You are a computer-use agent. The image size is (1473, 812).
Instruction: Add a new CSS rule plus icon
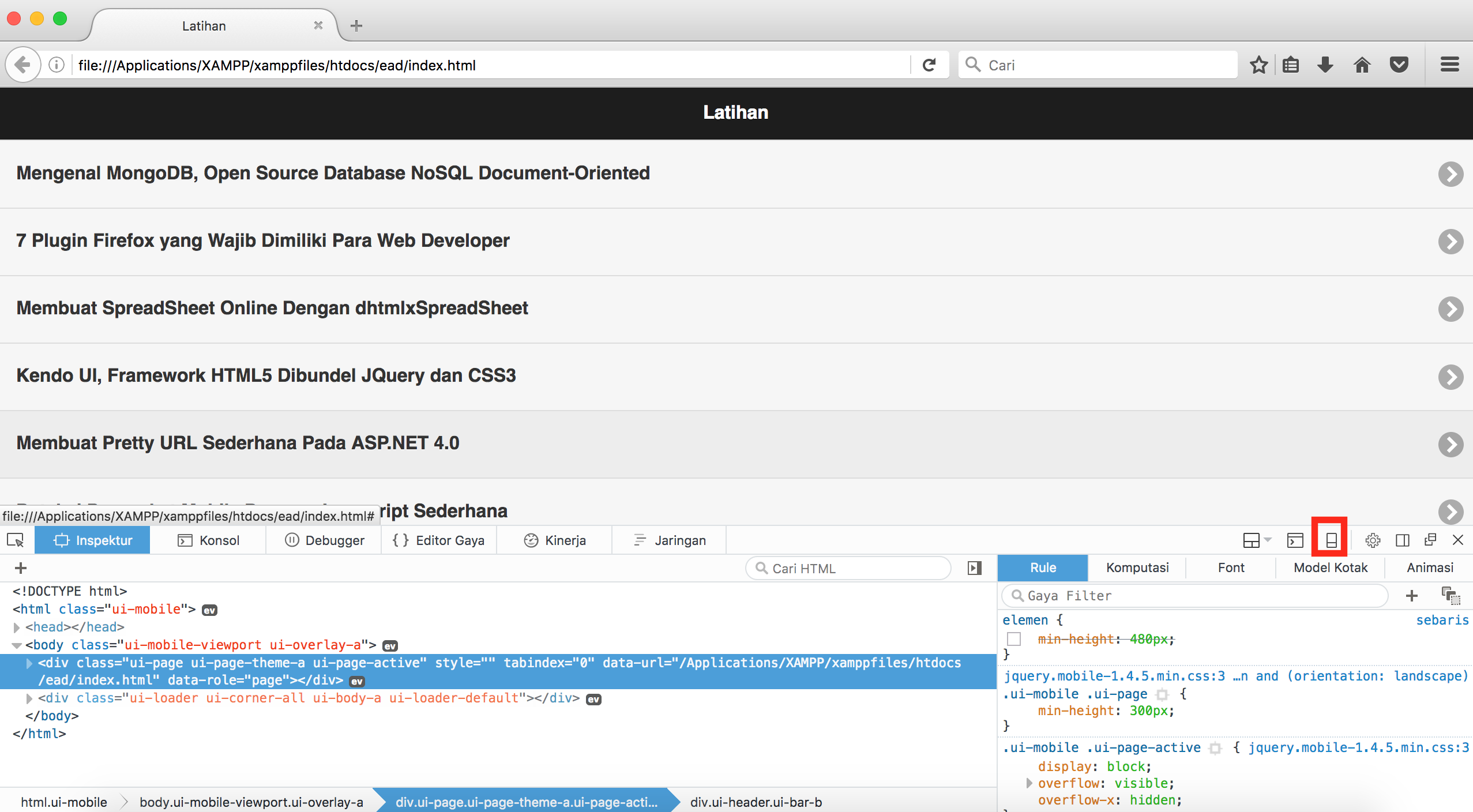[1411, 596]
